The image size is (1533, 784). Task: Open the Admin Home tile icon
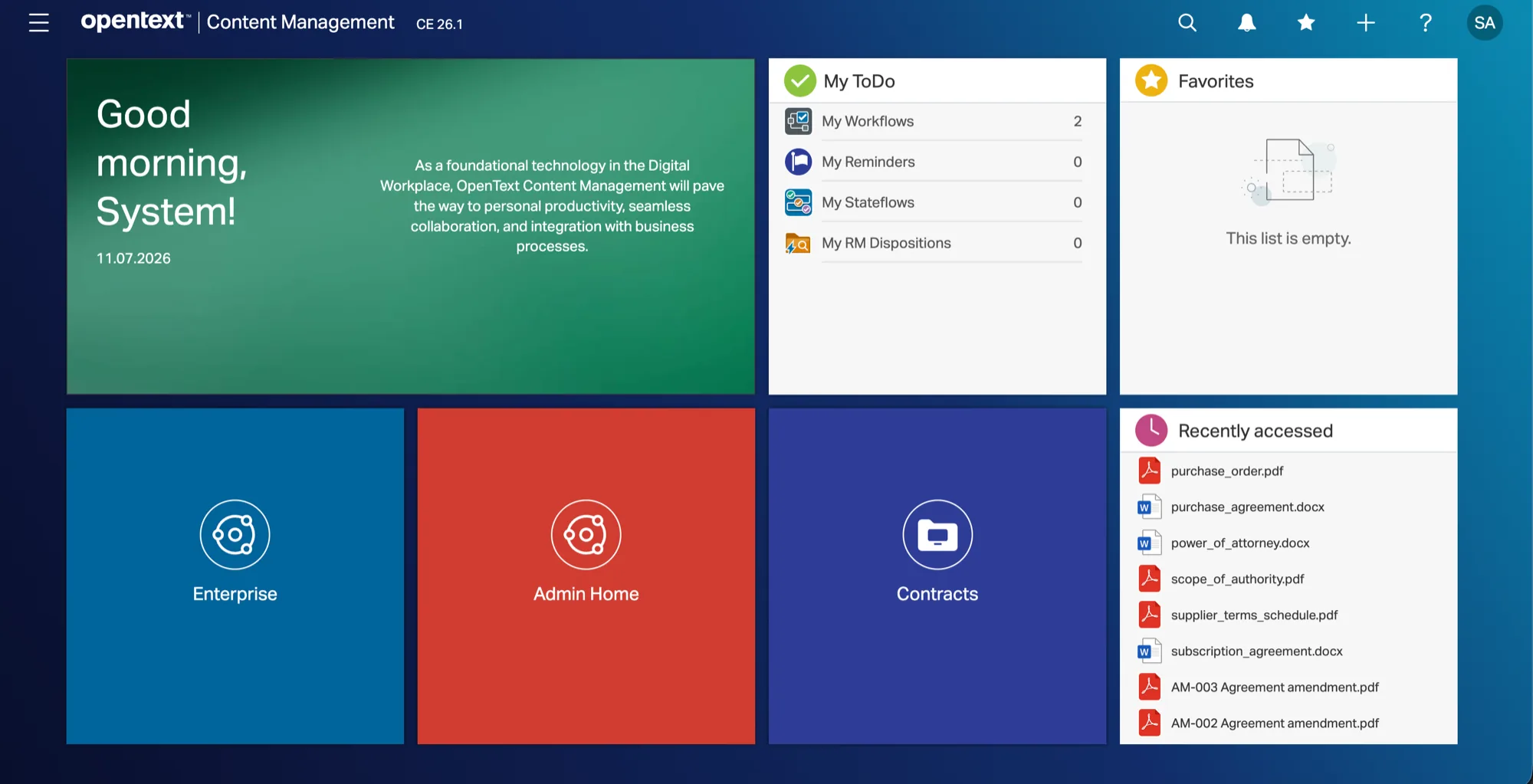coord(586,534)
